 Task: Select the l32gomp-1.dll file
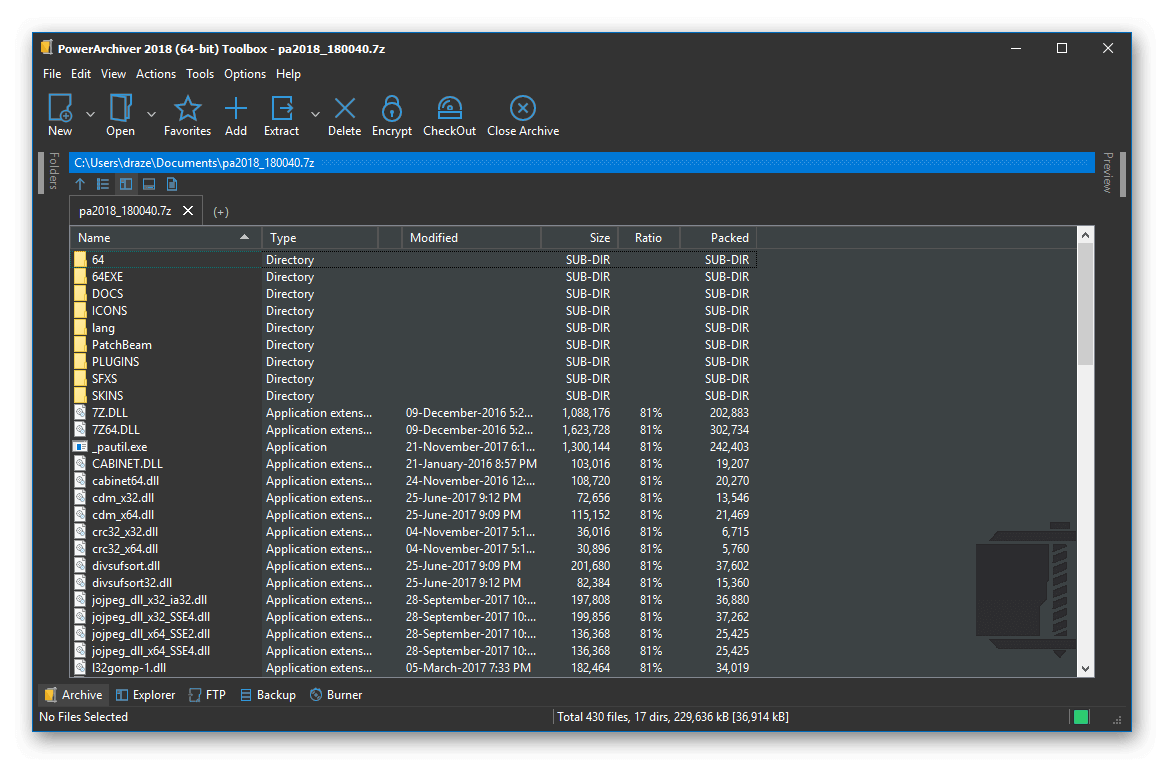click(x=128, y=668)
